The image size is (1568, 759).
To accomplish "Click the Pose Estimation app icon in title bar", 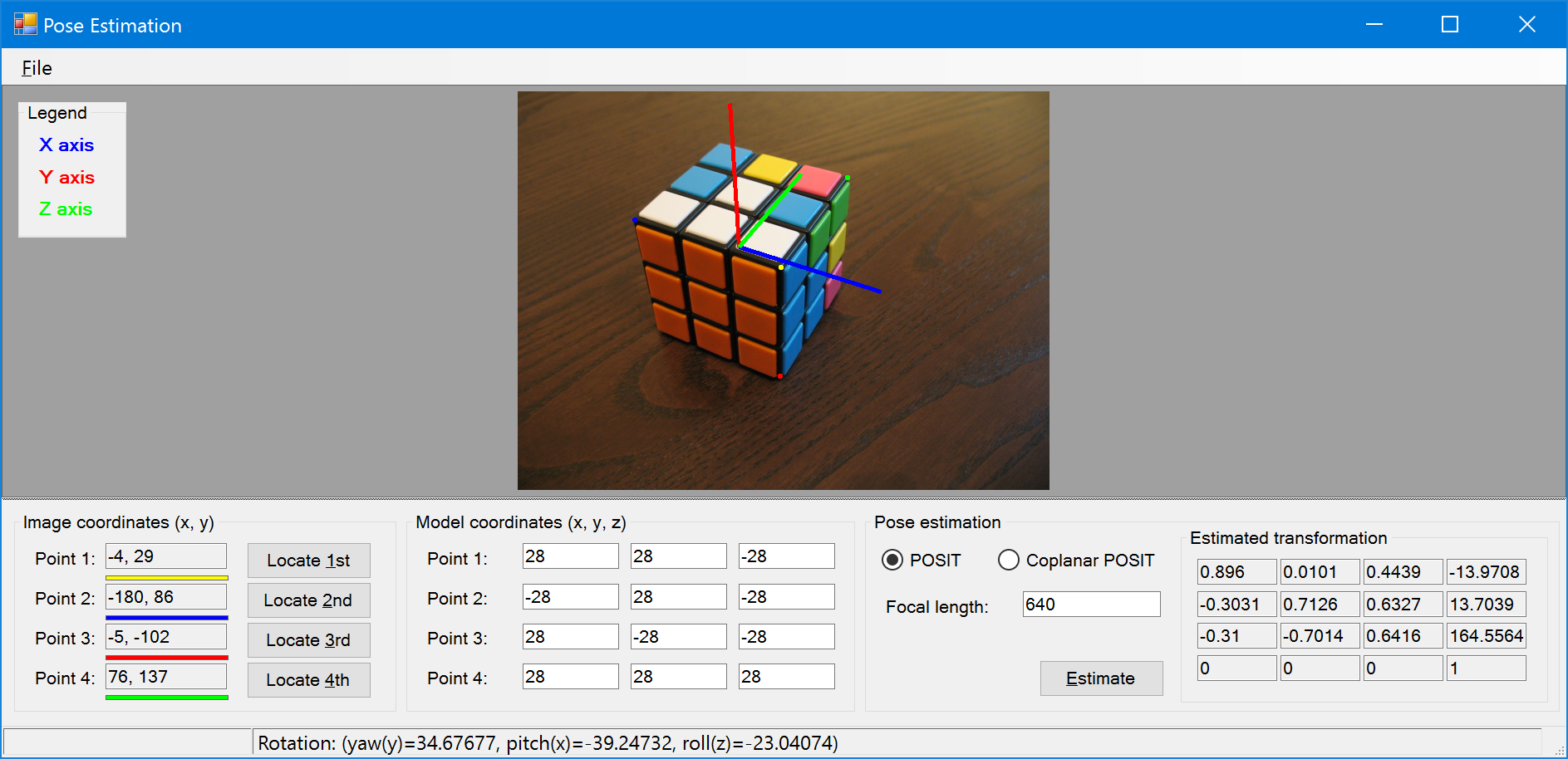I will (x=25, y=25).
